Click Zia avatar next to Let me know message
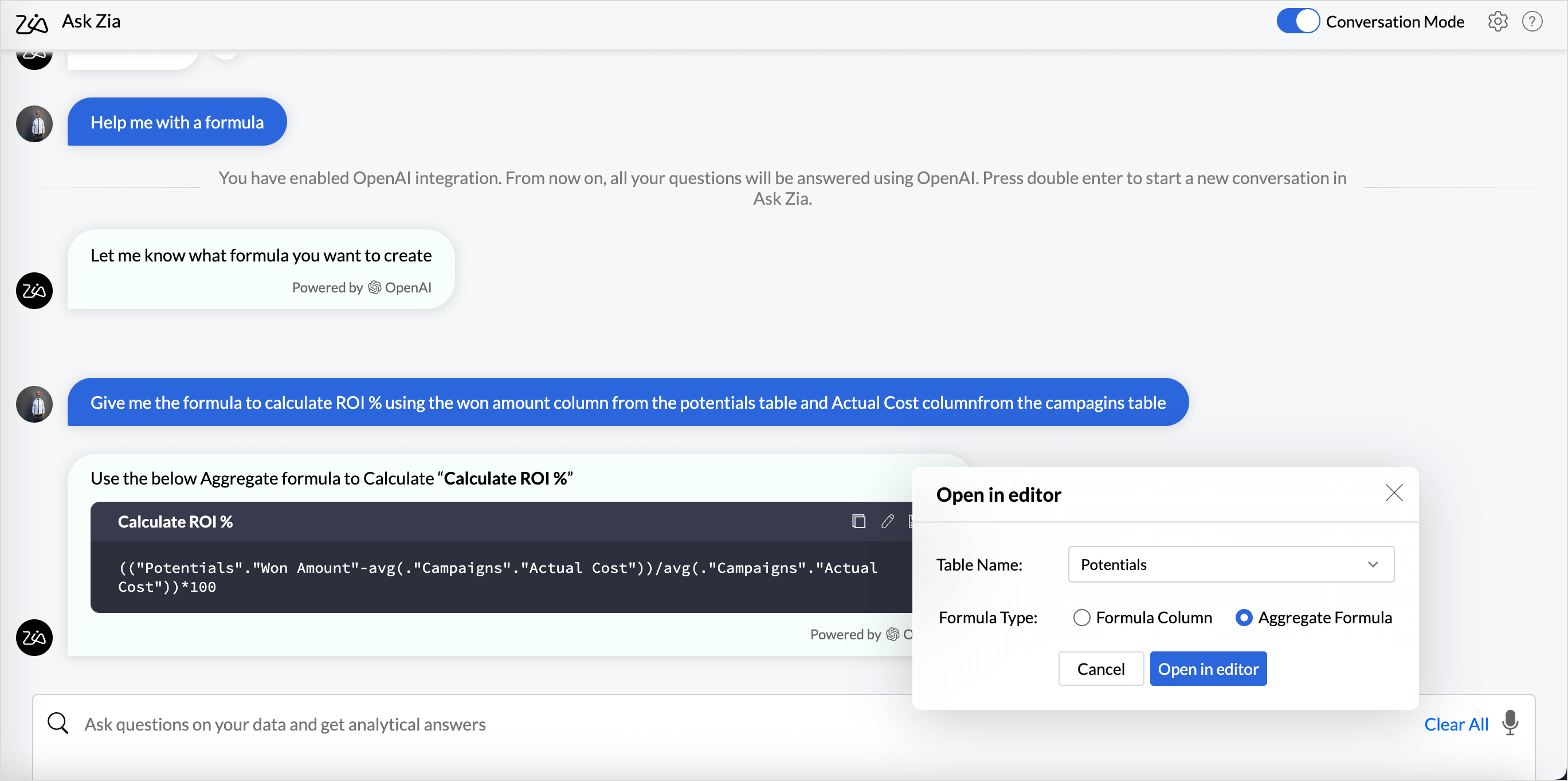 click(x=34, y=291)
